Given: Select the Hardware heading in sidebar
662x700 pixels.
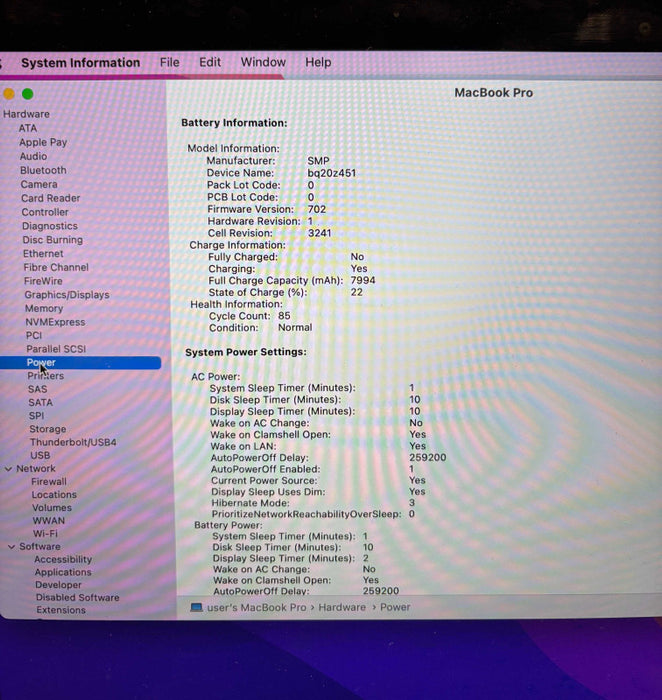Looking at the screenshot, I should point(26,114).
